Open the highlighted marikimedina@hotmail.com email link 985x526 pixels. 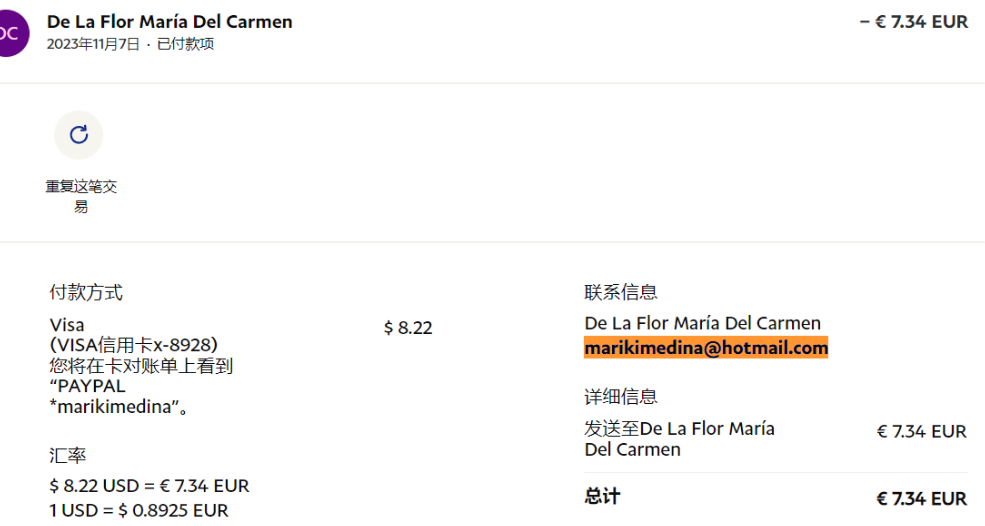point(706,348)
